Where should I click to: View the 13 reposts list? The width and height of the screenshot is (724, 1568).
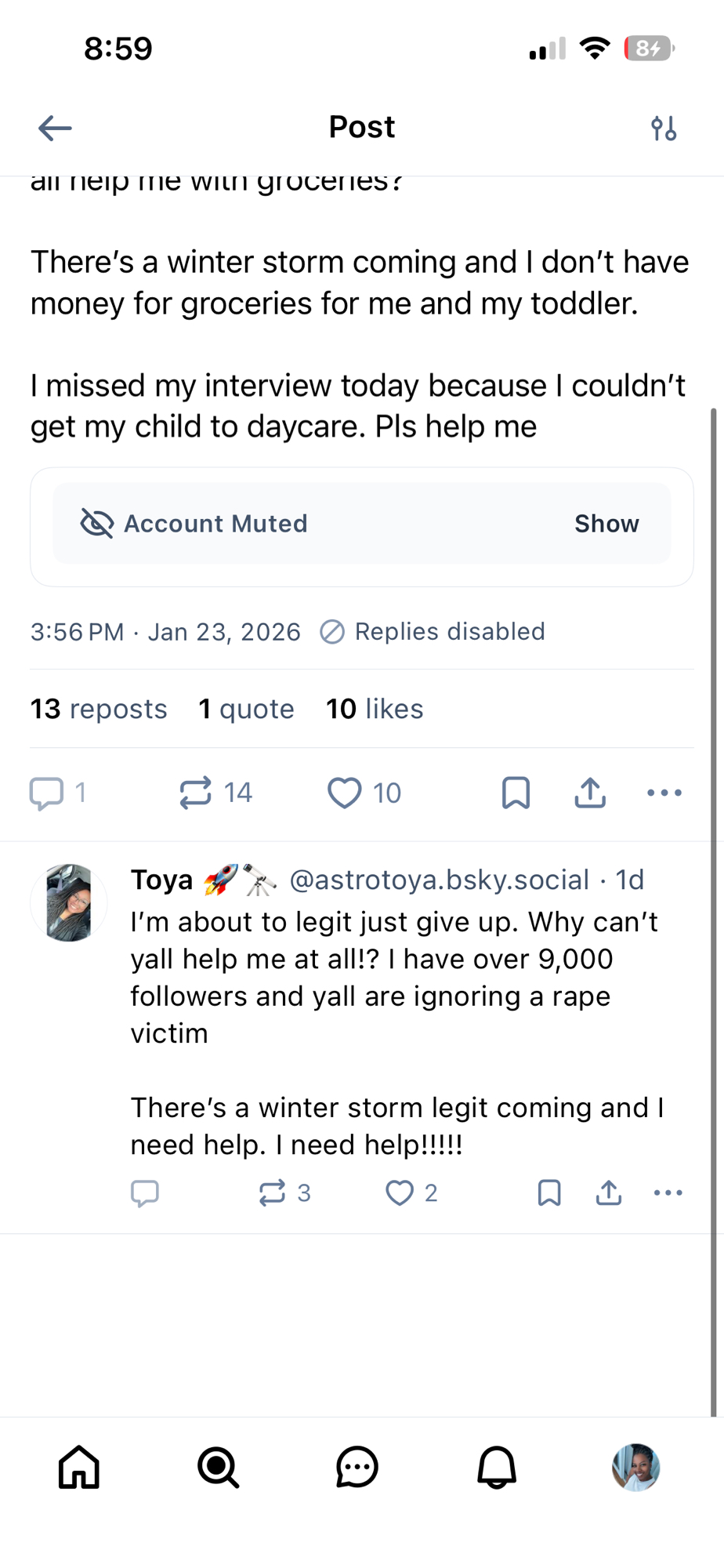coord(99,709)
